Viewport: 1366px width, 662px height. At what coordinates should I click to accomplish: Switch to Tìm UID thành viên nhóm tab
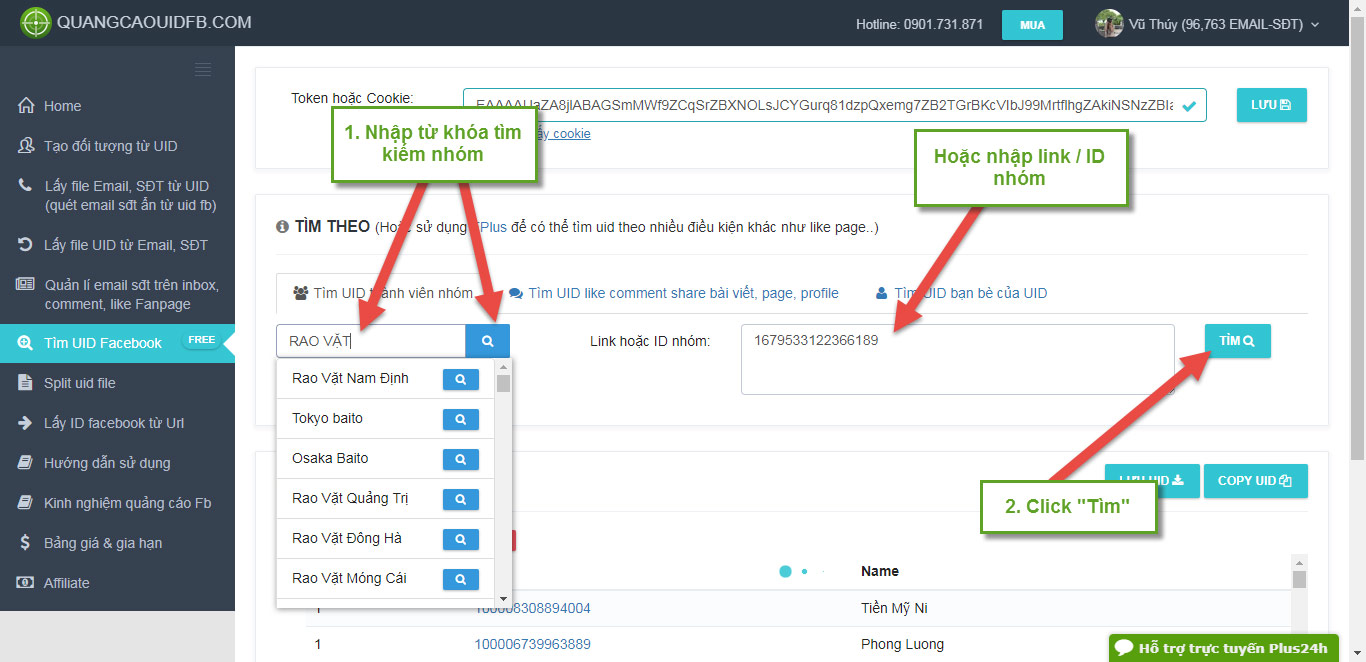click(383, 293)
